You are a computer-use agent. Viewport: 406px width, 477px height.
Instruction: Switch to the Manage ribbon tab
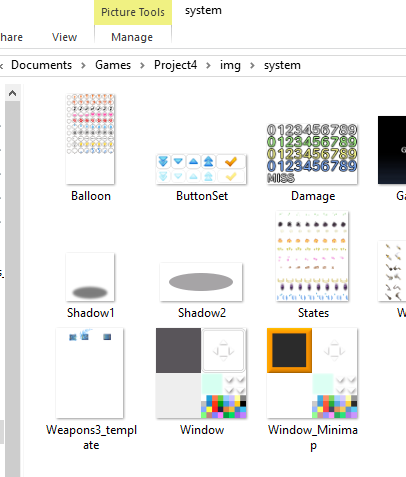[132, 37]
